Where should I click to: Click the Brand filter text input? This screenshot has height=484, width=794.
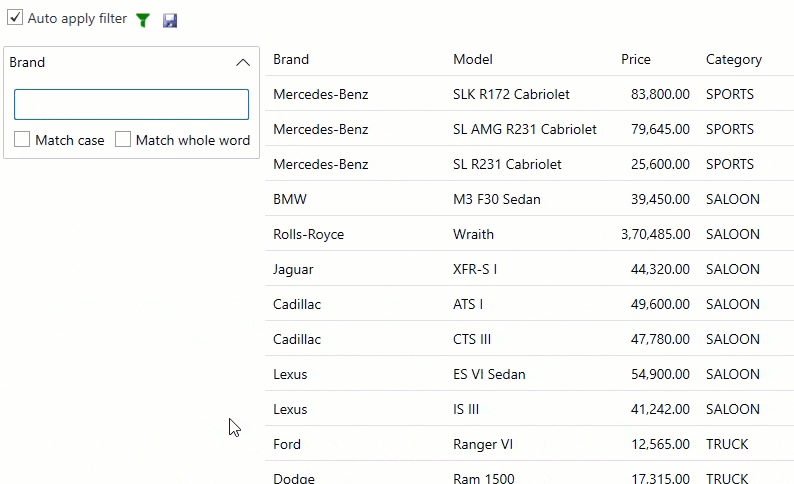(x=132, y=104)
